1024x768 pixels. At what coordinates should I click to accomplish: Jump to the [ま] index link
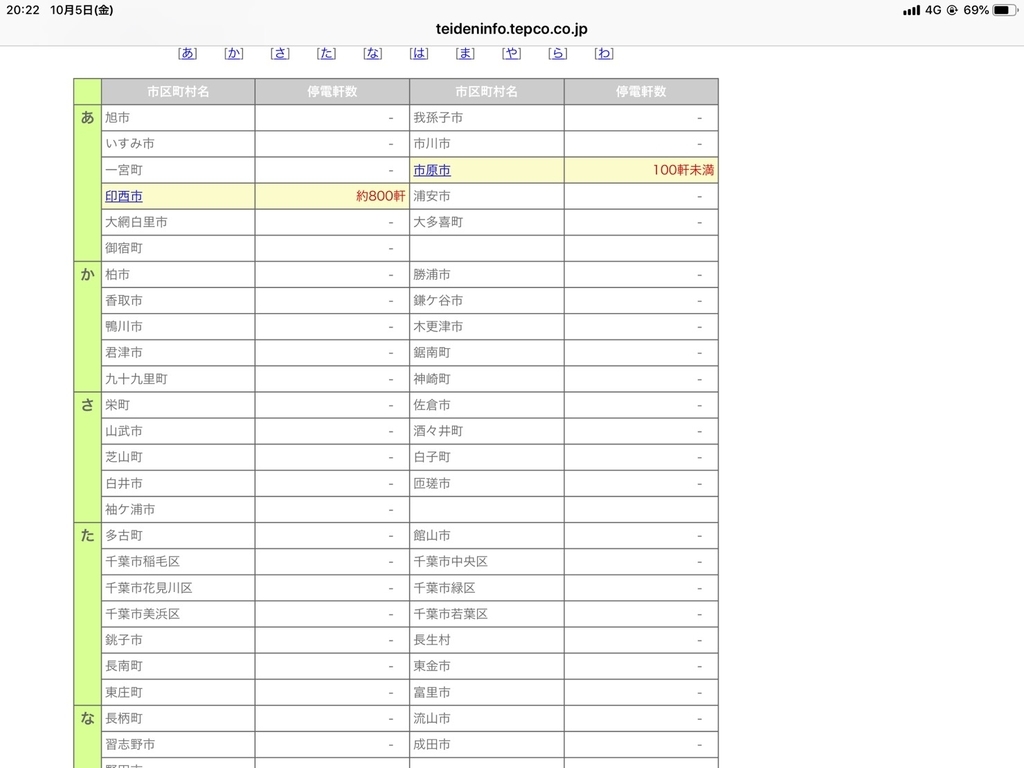click(465, 54)
